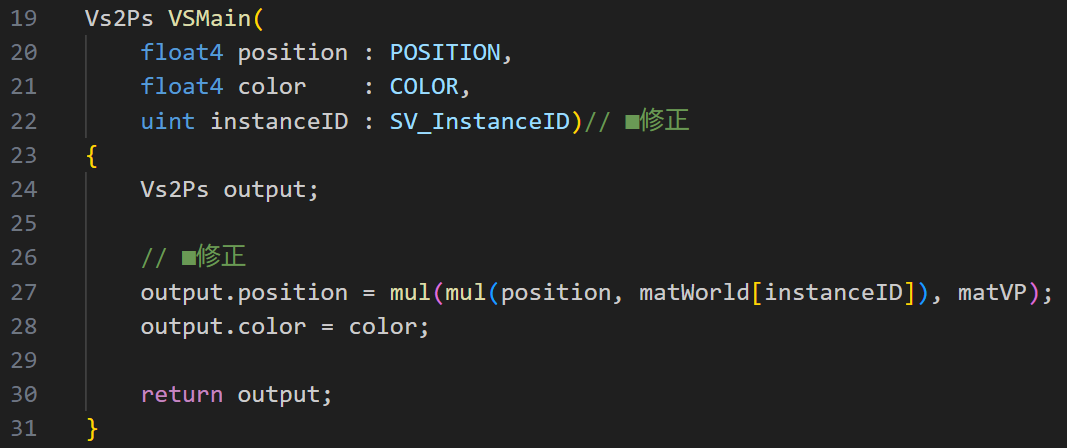Click line number 27 in the gutter
This screenshot has height=448, width=1067.
[x=24, y=292]
